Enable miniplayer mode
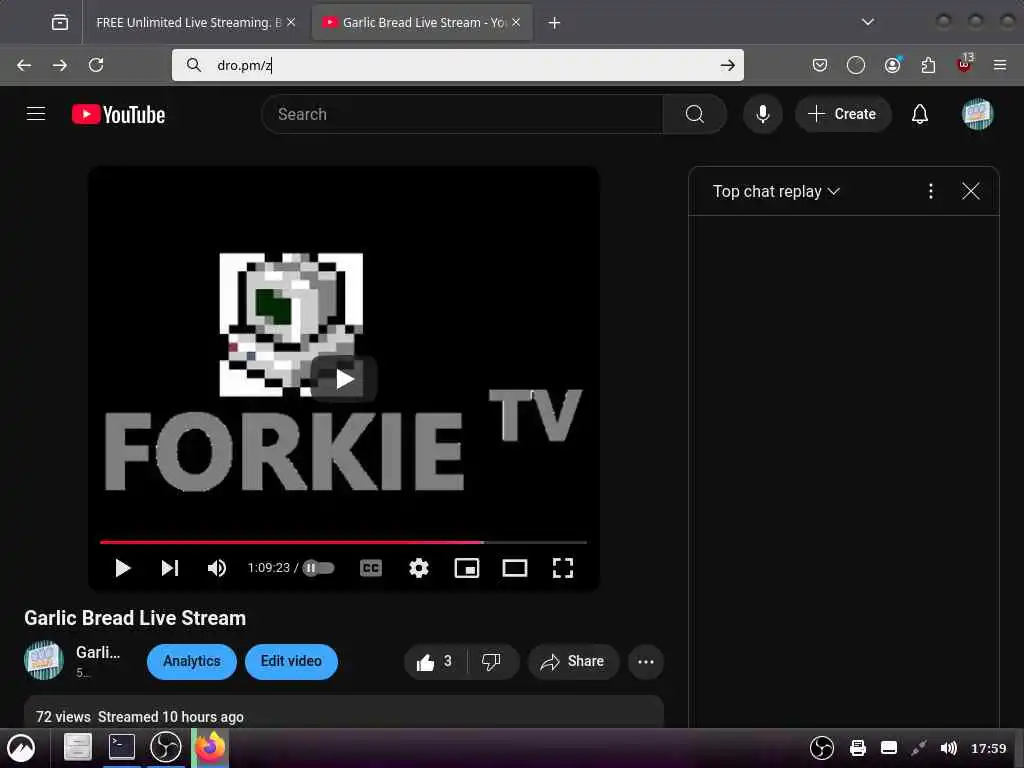 pos(467,568)
